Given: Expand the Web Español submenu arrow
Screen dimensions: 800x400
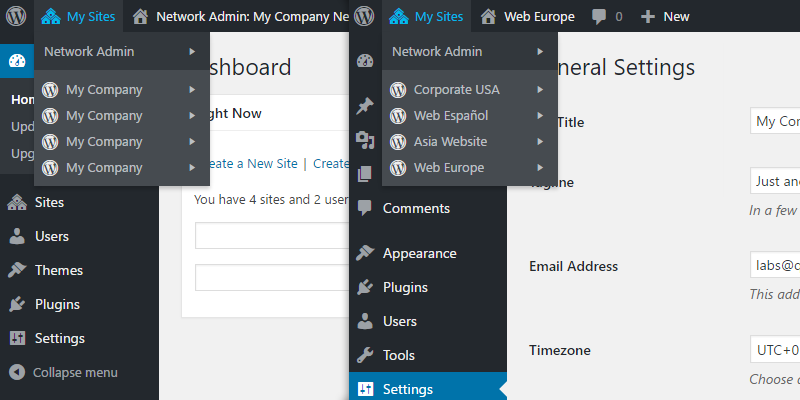Looking at the screenshot, I should [x=540, y=116].
